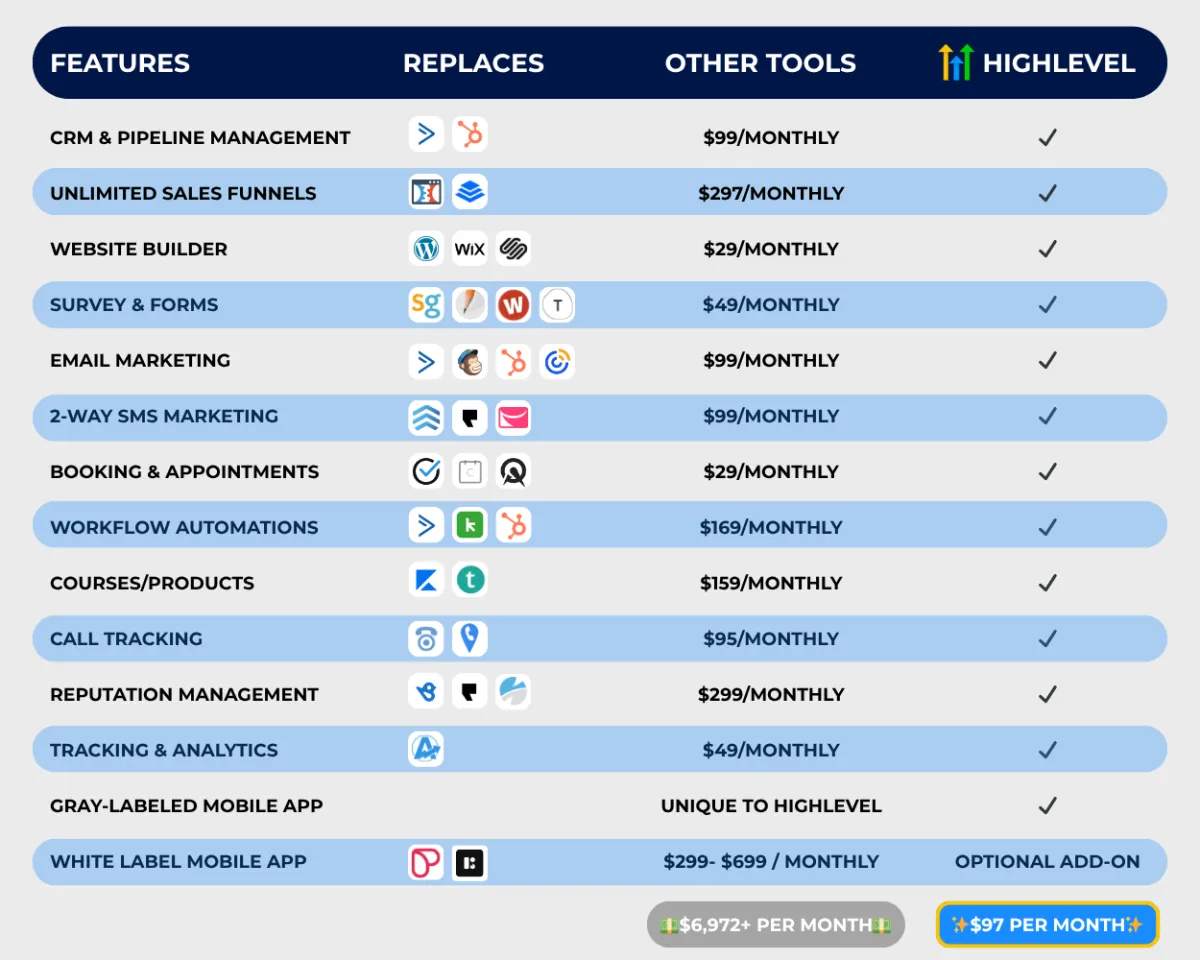Screen dimensions: 1200x960
Task: Click the '$95/MONTHLY' price
Action: click(771, 639)
